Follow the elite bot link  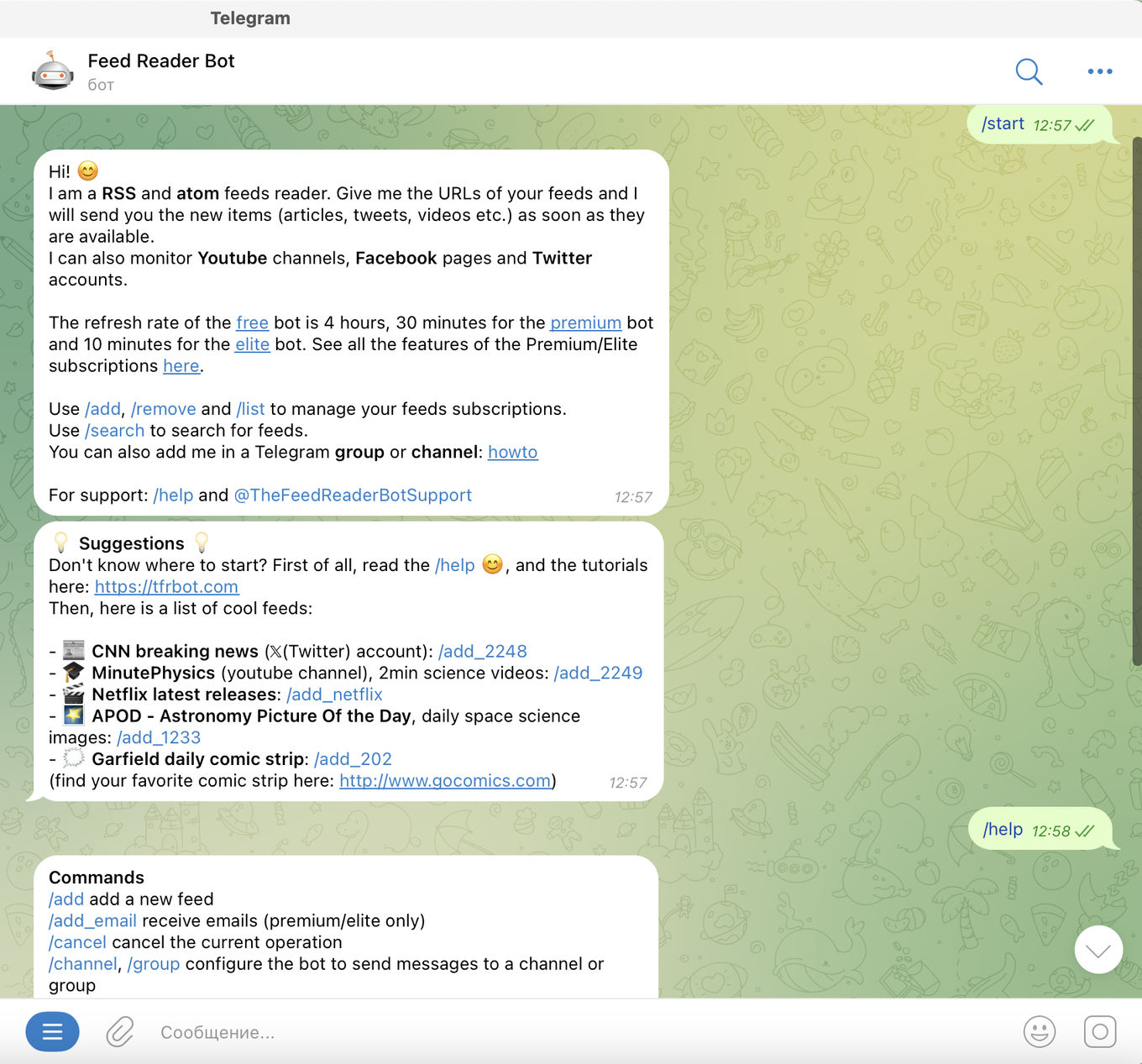252,344
